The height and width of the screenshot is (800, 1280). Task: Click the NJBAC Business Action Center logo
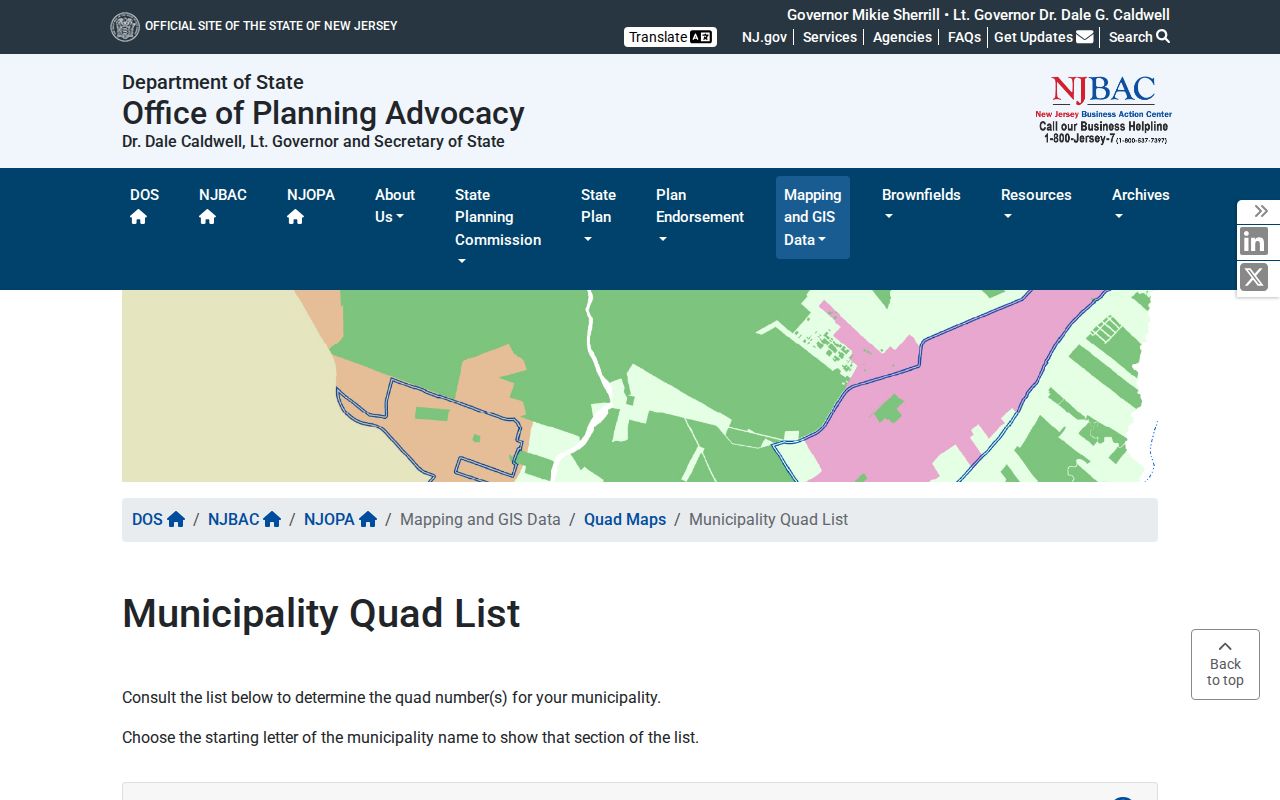coord(1103,110)
